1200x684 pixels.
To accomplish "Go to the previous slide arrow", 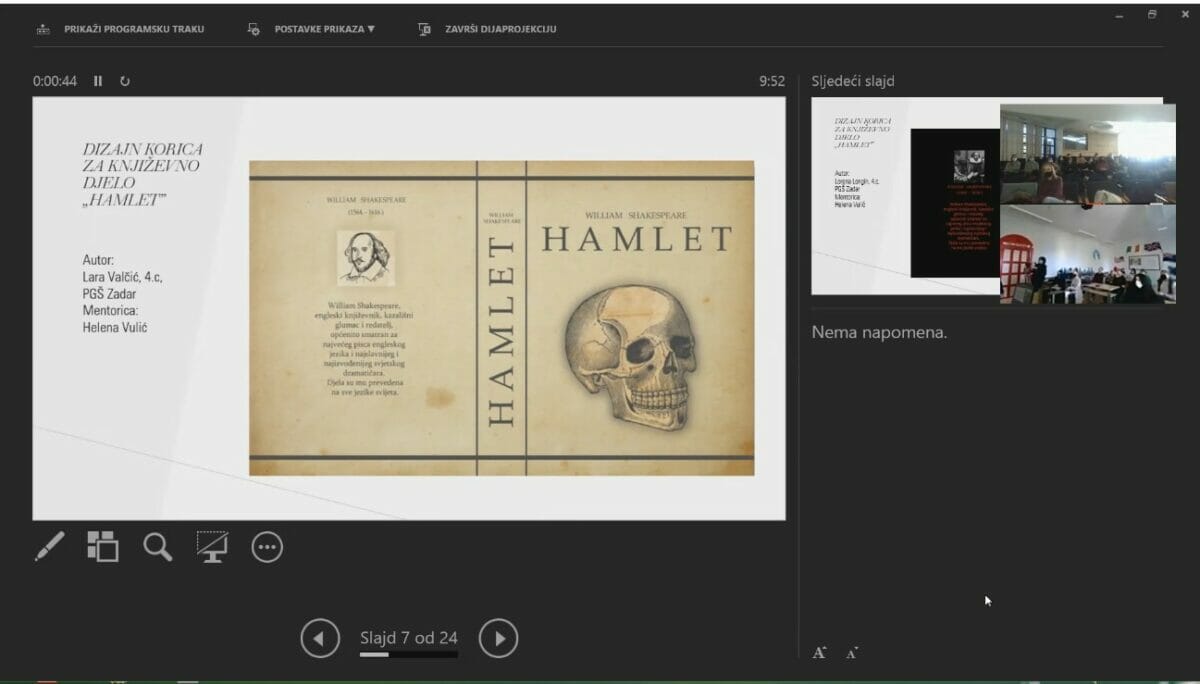I will coord(320,638).
